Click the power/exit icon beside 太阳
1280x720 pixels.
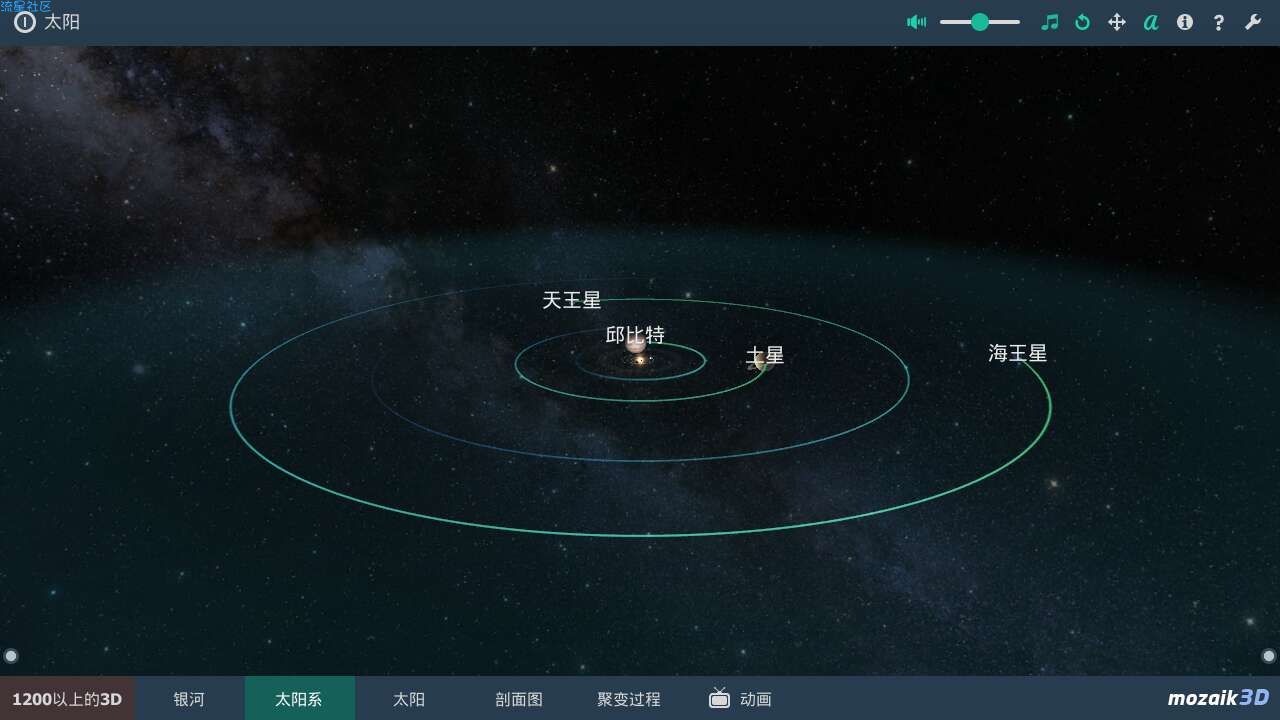pyautogui.click(x=25, y=22)
